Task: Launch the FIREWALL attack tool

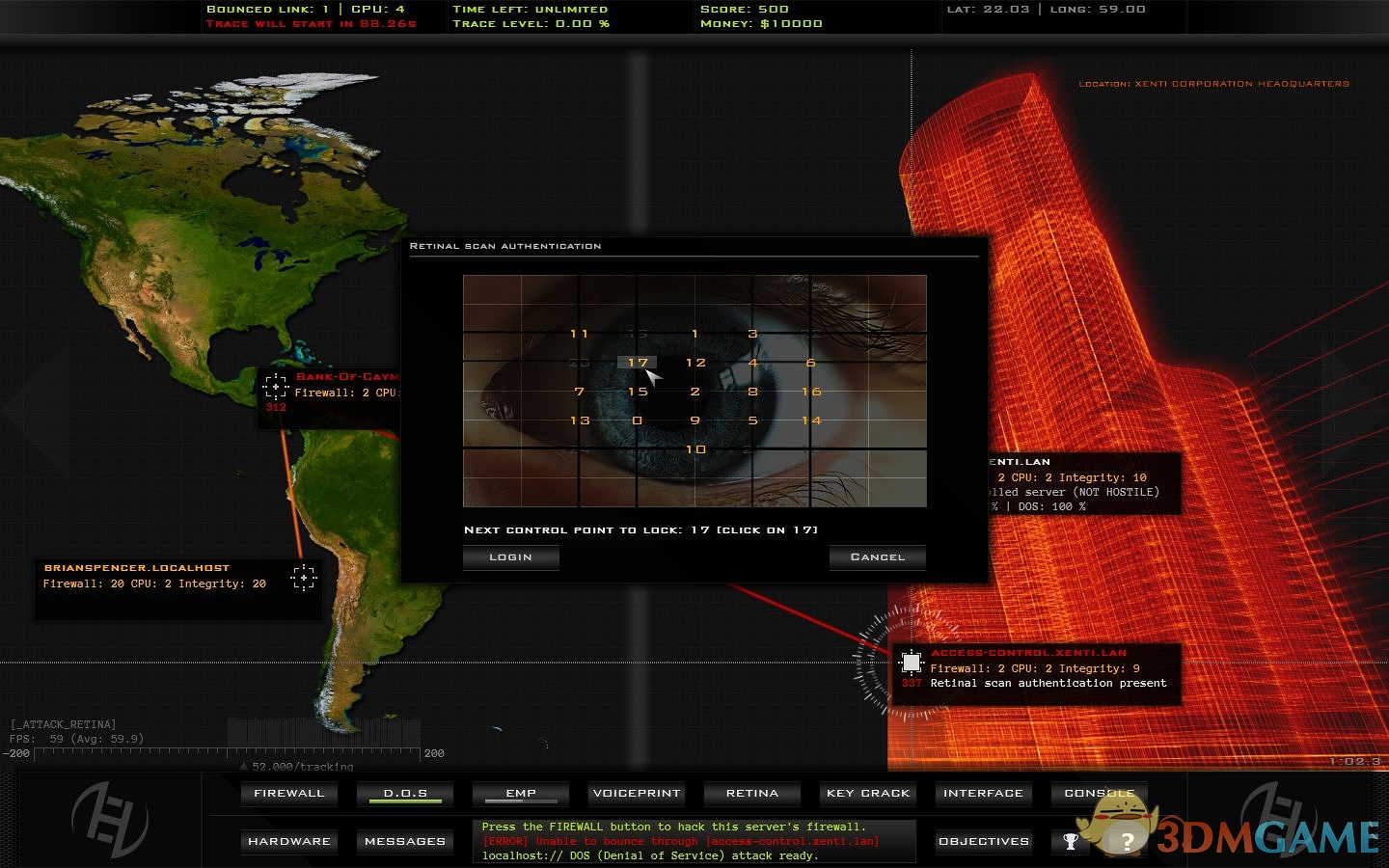Action: (289, 793)
